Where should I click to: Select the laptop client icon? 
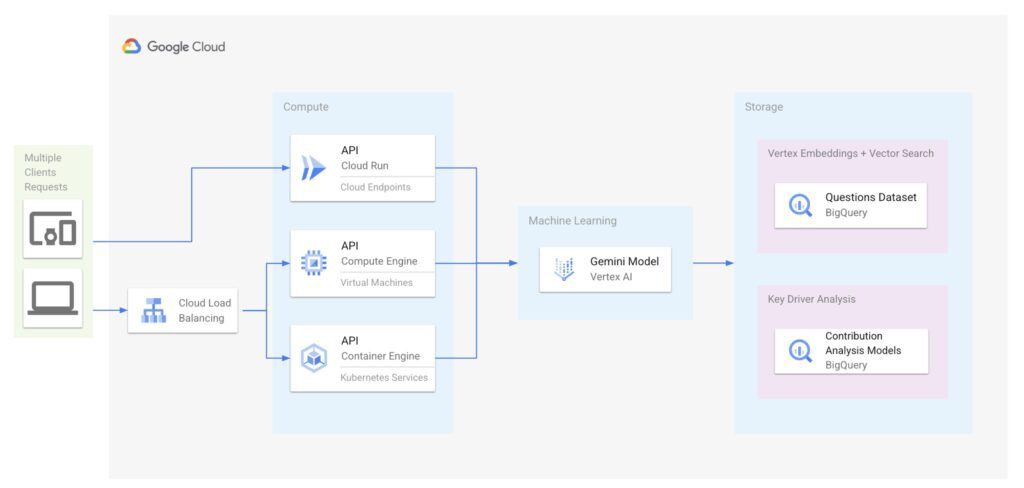pyautogui.click(x=53, y=298)
